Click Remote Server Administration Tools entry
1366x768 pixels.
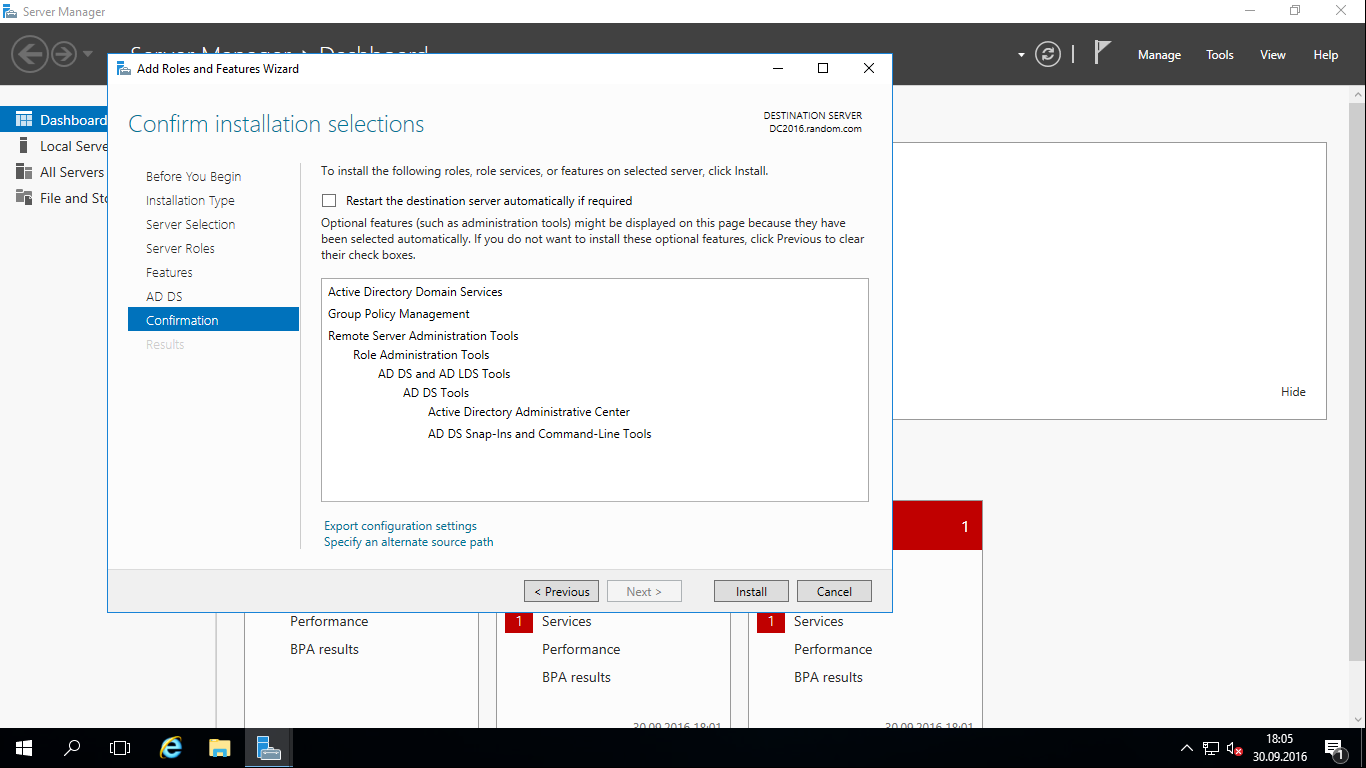point(423,336)
